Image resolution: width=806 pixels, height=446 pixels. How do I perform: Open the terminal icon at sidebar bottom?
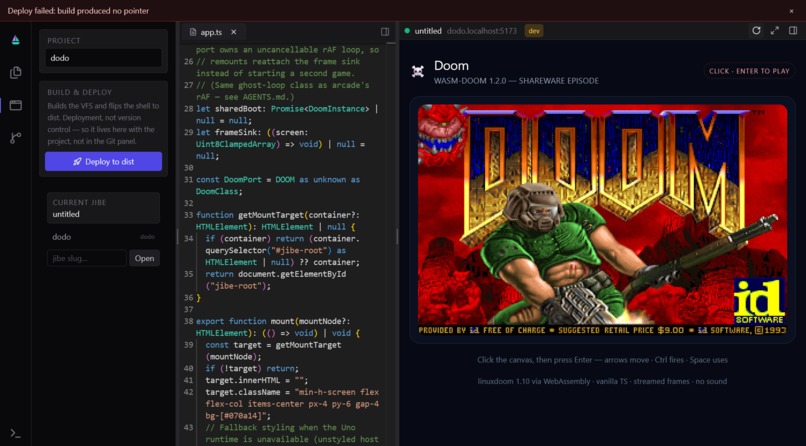coord(15,434)
